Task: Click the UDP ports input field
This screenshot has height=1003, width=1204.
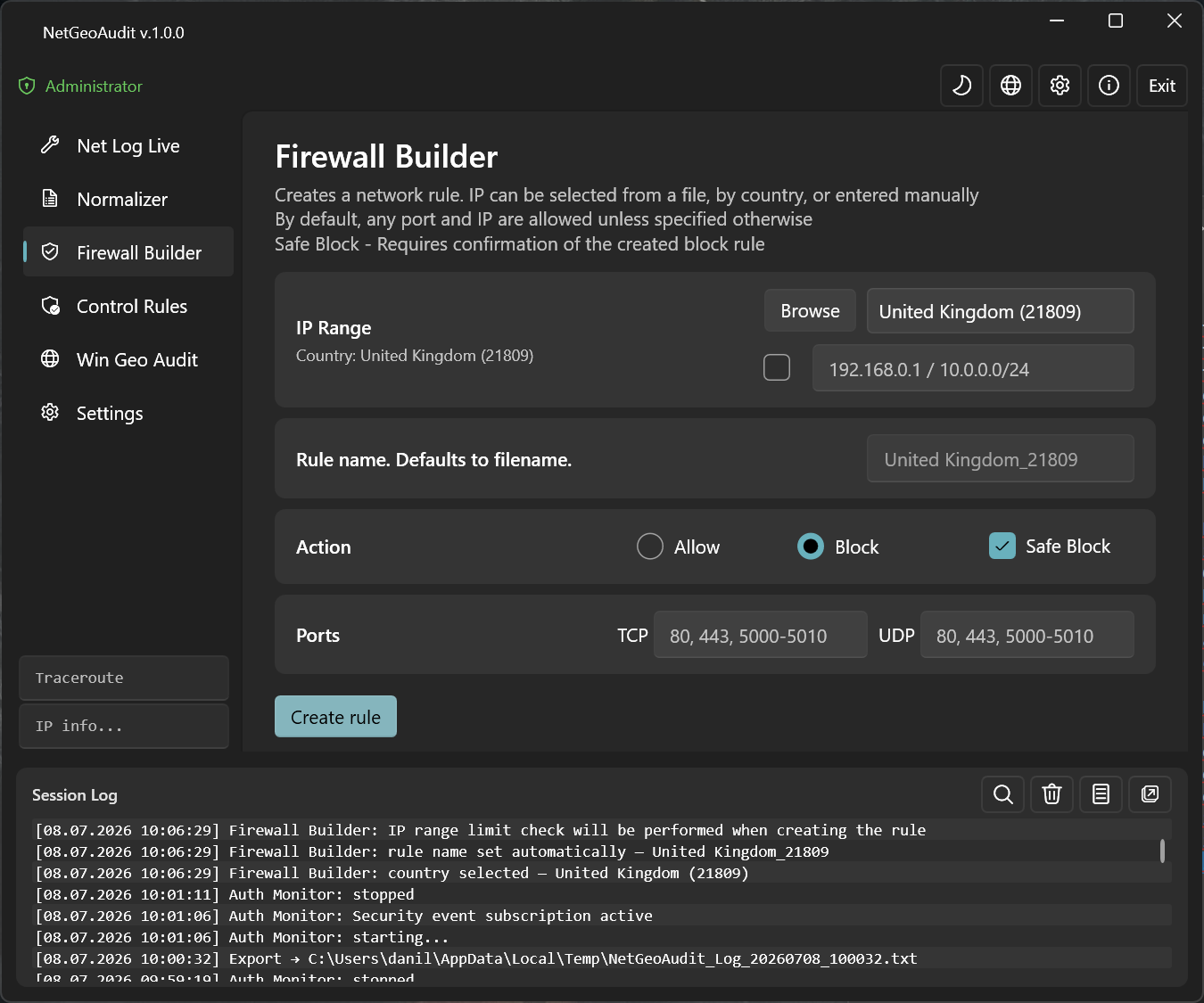Action: (1027, 635)
